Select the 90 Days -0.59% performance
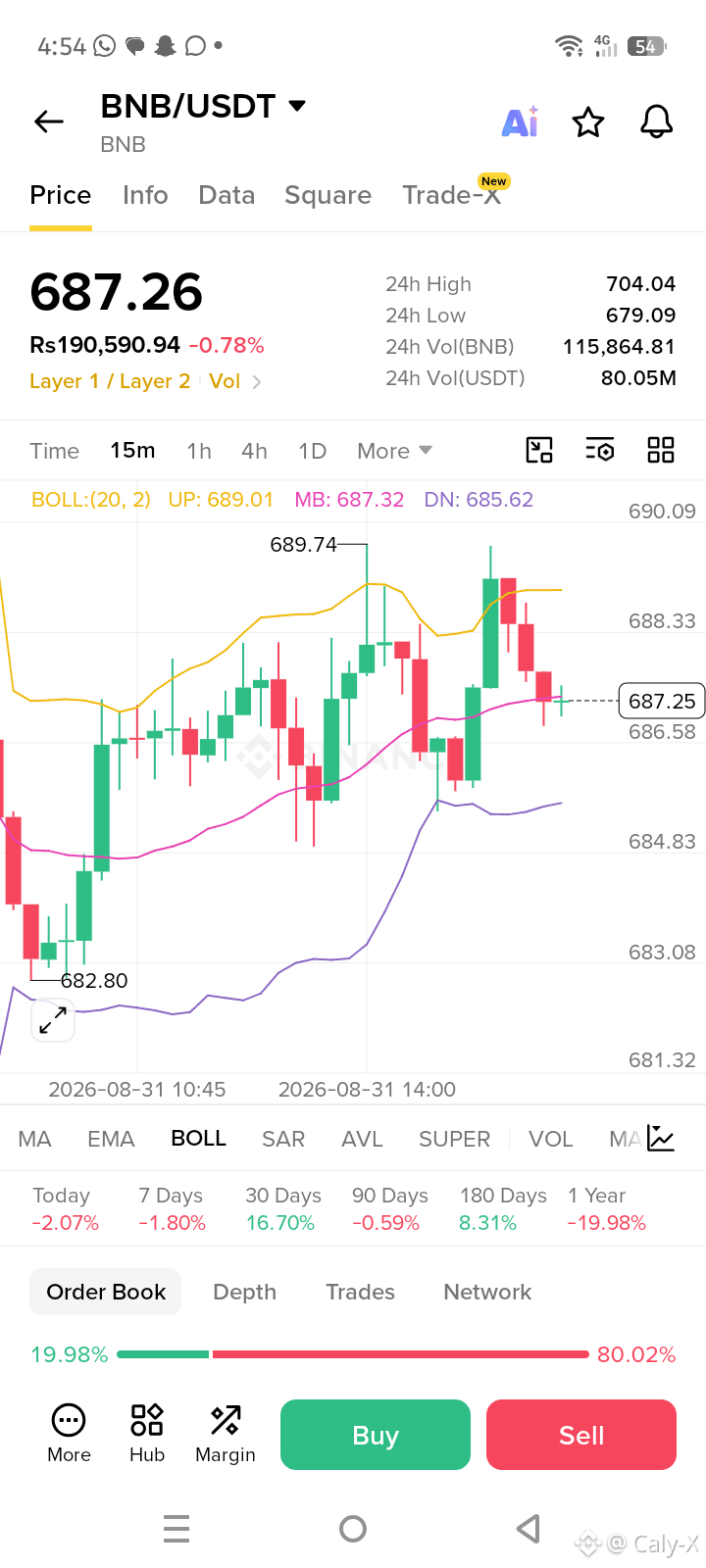 tap(389, 1209)
